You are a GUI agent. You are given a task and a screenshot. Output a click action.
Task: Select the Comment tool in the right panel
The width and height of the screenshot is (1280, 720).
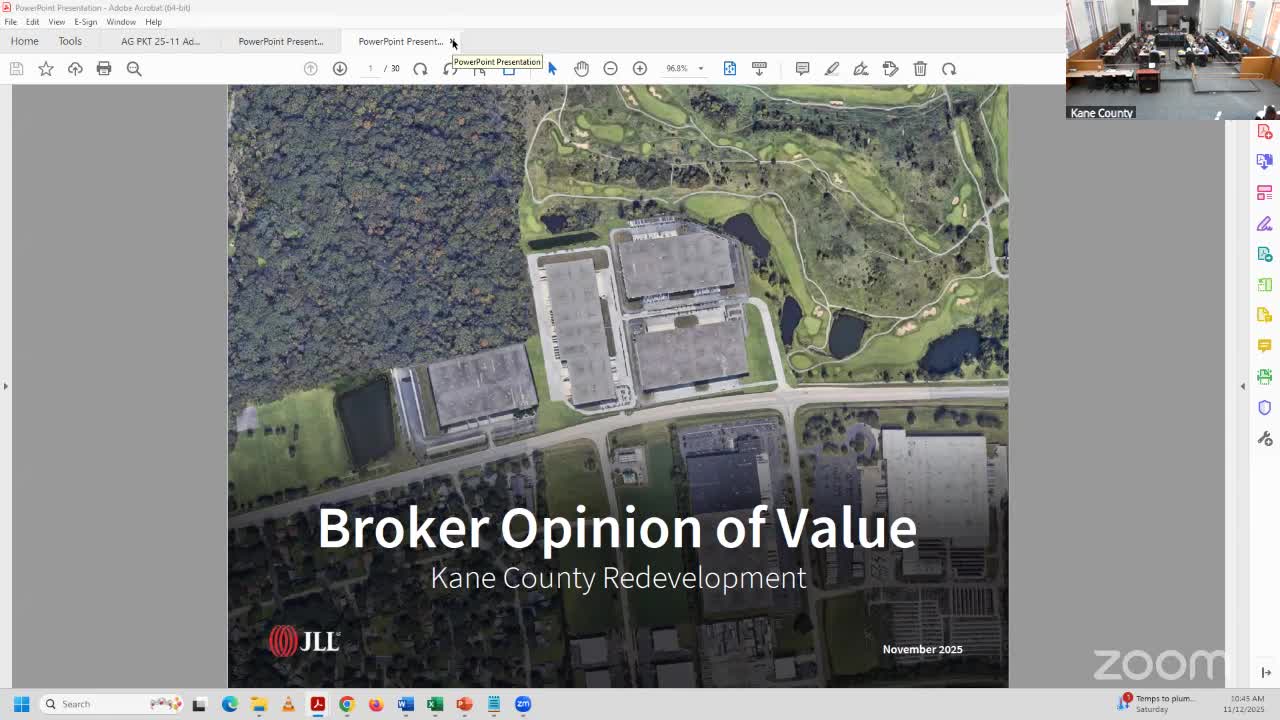click(x=1264, y=344)
